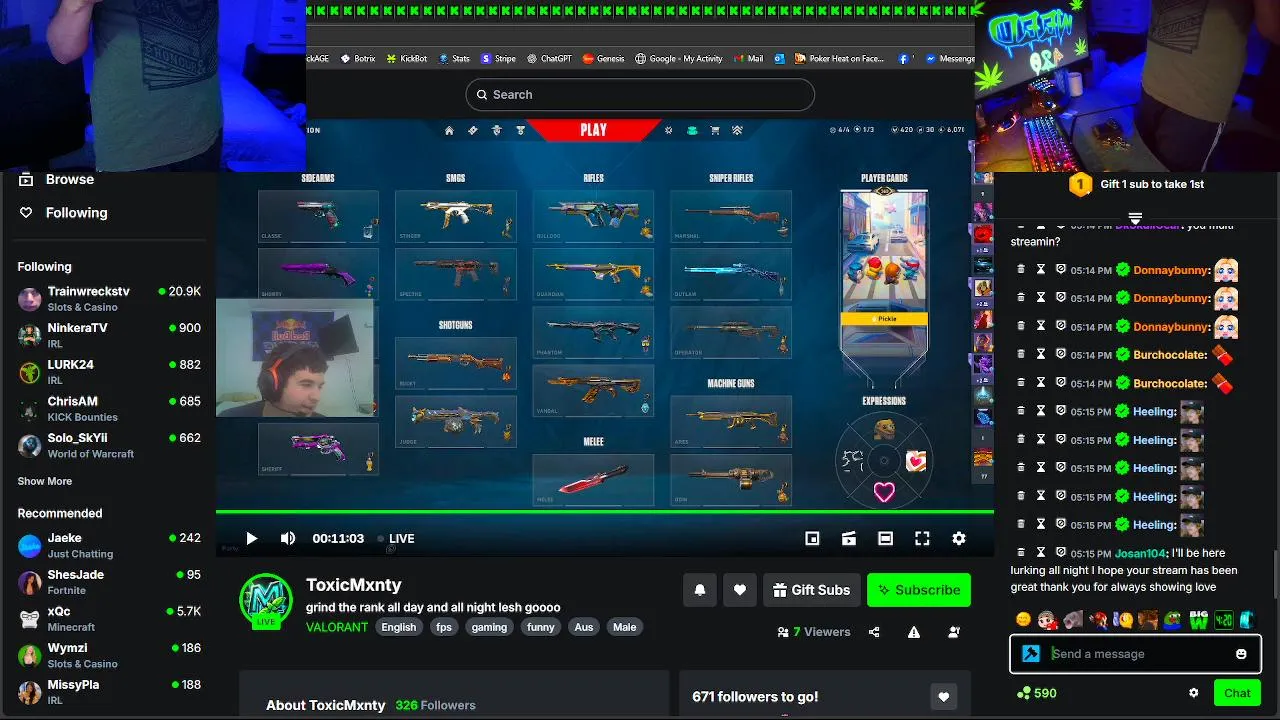Click the Send a message input
The height and width of the screenshot is (720, 1280).
(1135, 654)
